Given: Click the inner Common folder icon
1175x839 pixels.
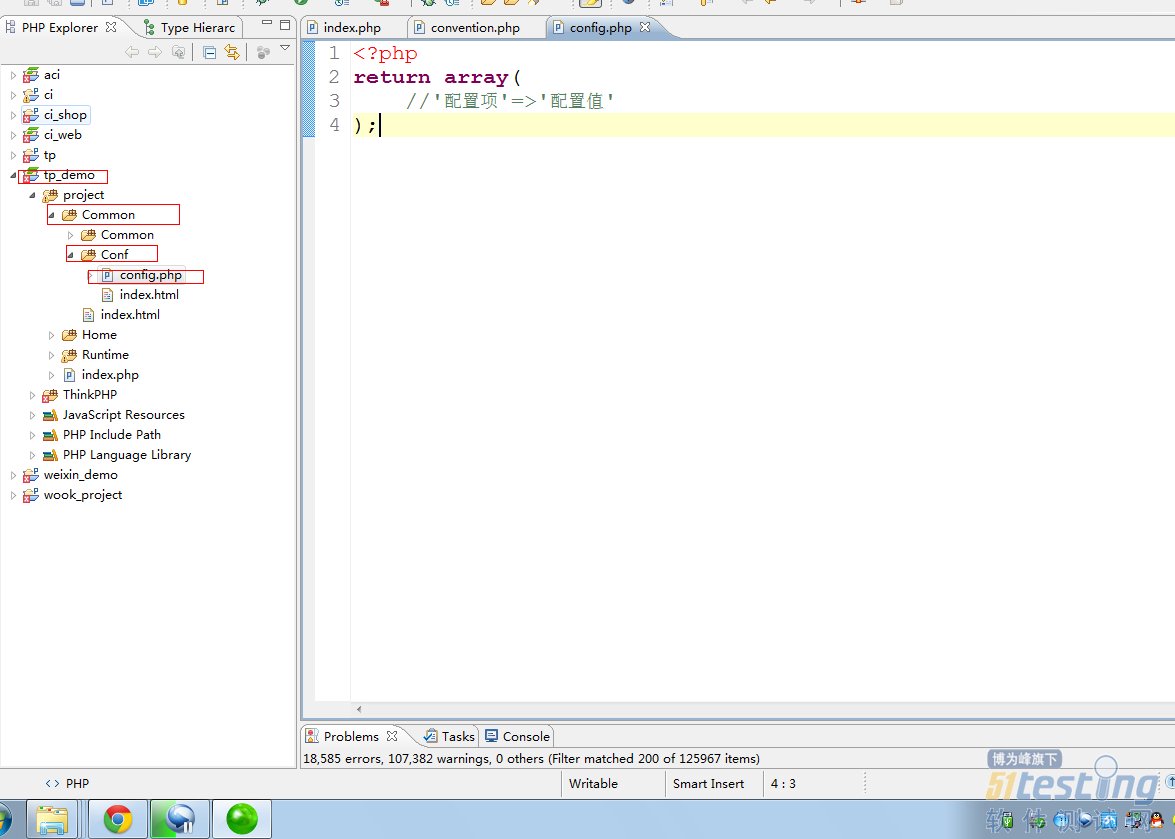Looking at the screenshot, I should (x=88, y=235).
